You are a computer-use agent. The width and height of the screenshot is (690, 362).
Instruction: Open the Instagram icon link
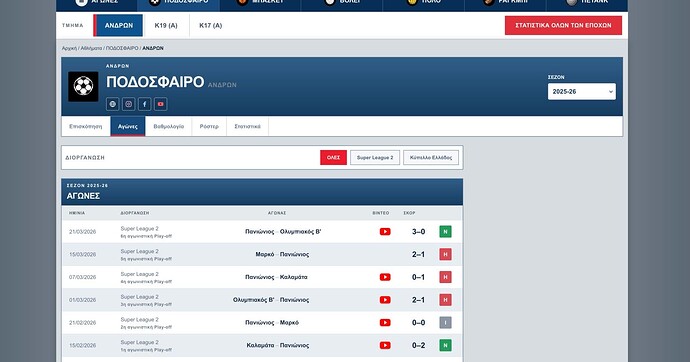128,104
